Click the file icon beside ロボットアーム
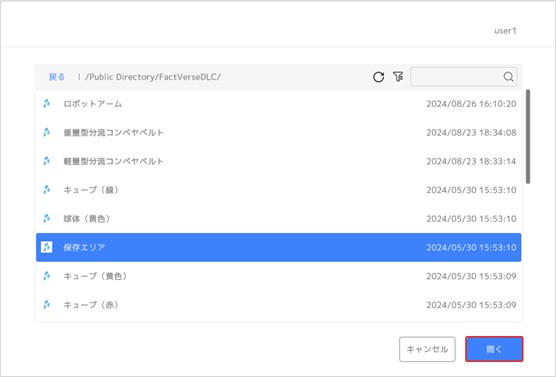Screen dimensions: 556x377 (x=46, y=104)
